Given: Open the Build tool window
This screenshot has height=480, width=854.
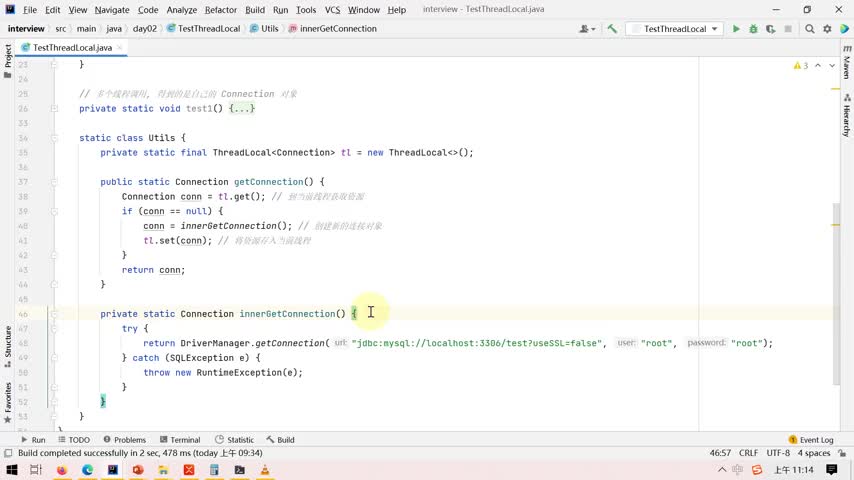Looking at the screenshot, I should [280, 440].
